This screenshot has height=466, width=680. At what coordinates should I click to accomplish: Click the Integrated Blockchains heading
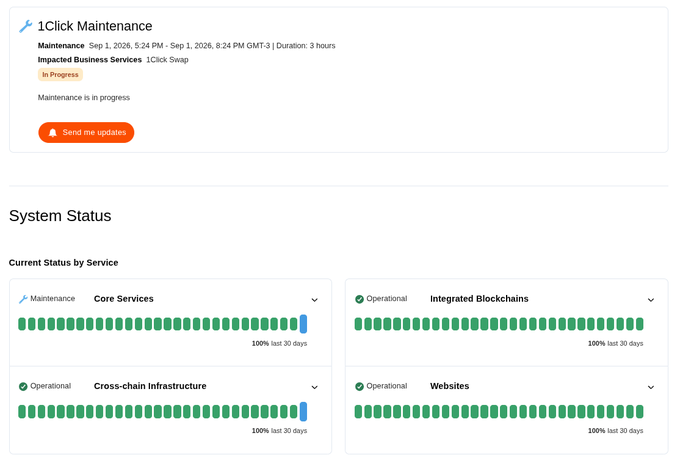point(479,299)
